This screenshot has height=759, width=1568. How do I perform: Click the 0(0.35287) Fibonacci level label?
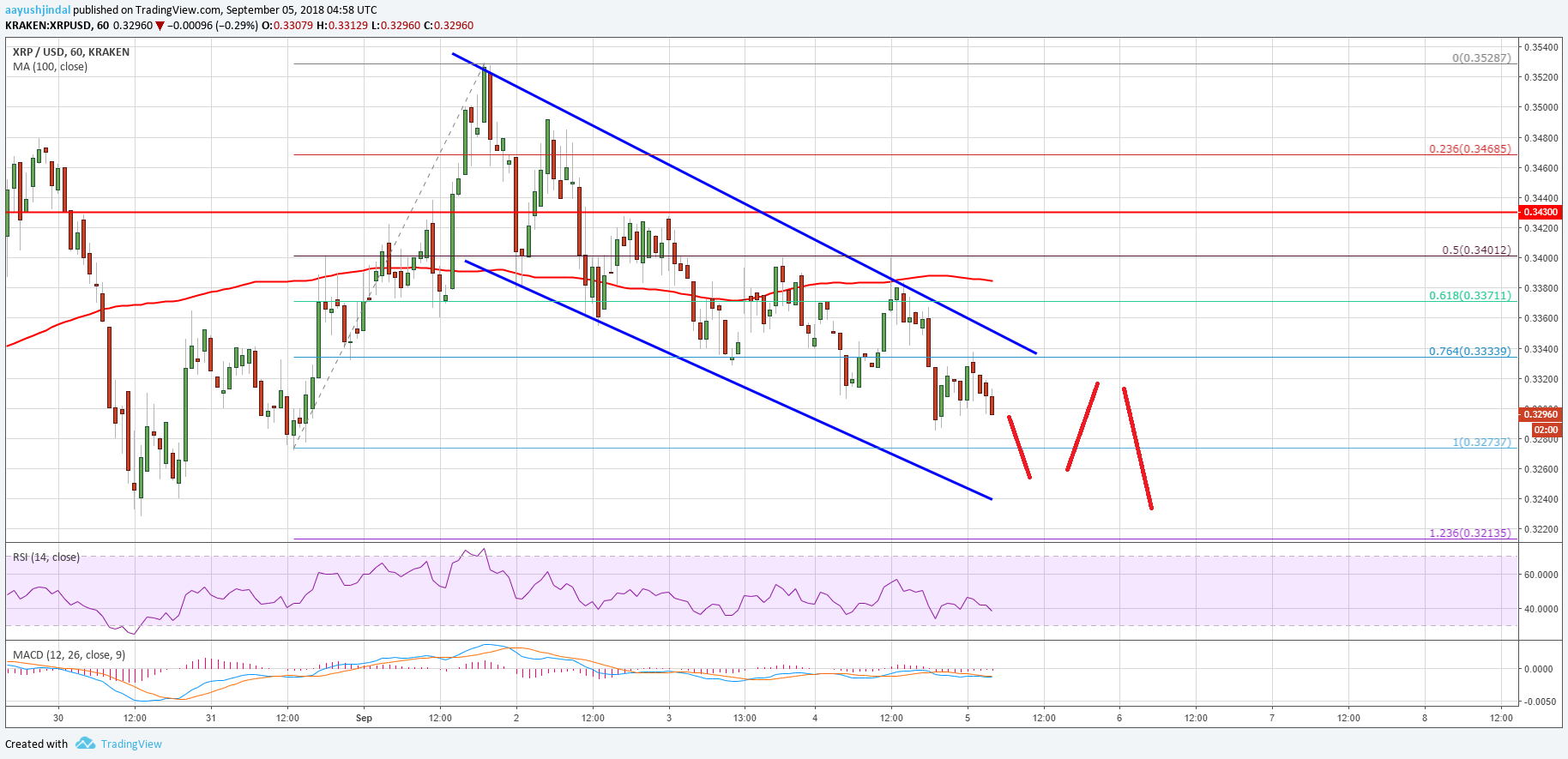click(x=1481, y=58)
